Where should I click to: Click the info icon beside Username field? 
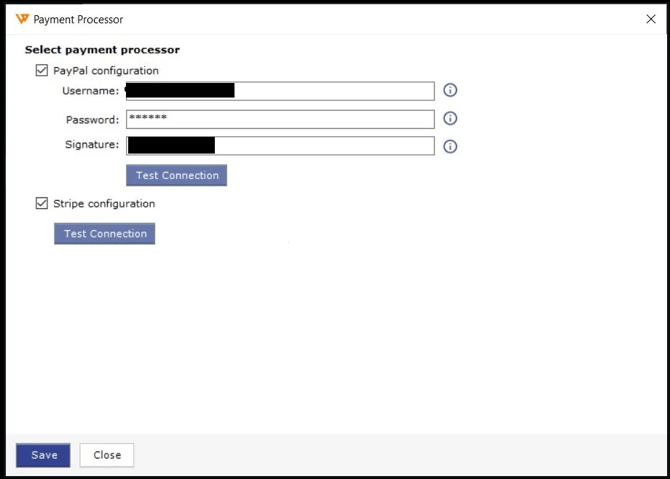[450, 90]
